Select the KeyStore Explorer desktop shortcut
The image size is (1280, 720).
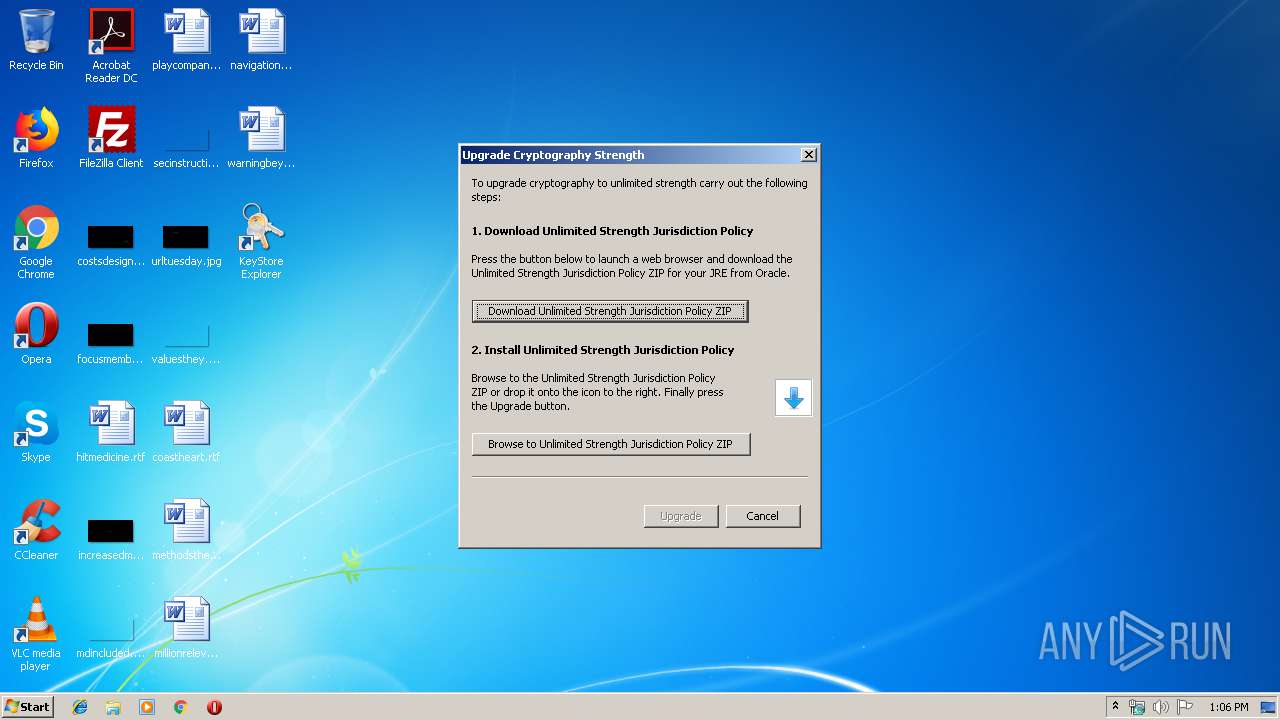(261, 243)
